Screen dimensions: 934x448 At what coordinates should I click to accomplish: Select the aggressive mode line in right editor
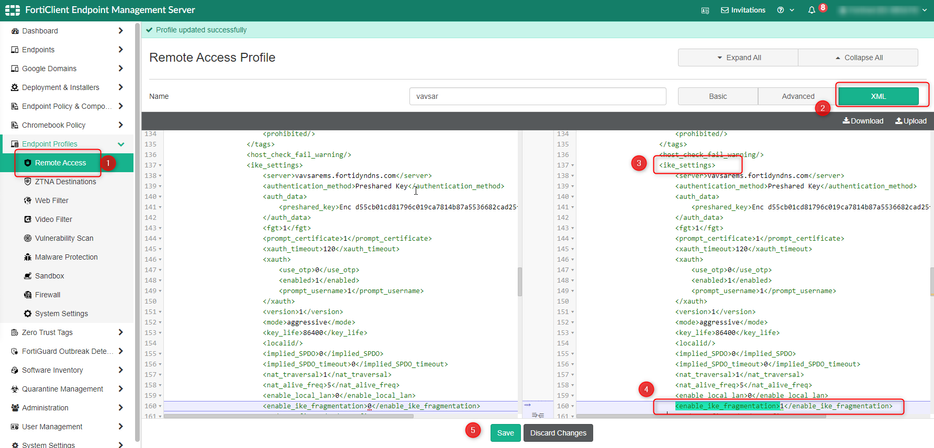click(x=719, y=322)
